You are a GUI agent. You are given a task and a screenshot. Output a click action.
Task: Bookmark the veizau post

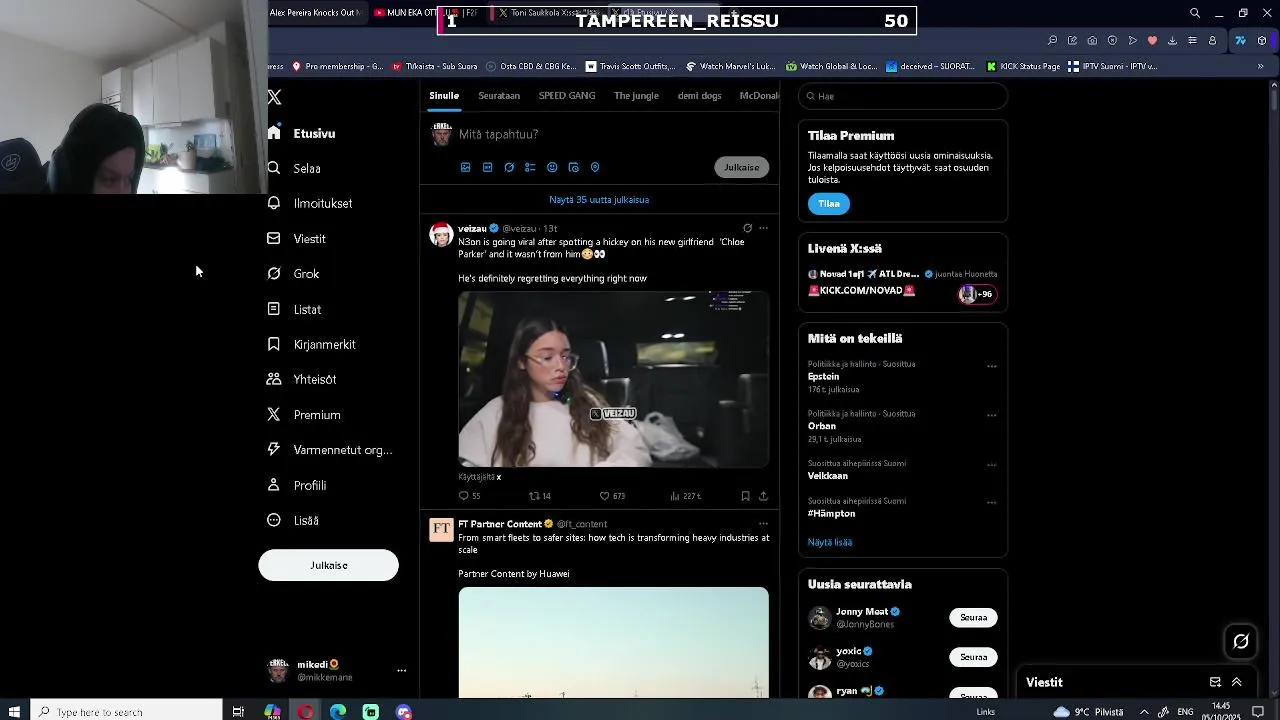pos(745,496)
